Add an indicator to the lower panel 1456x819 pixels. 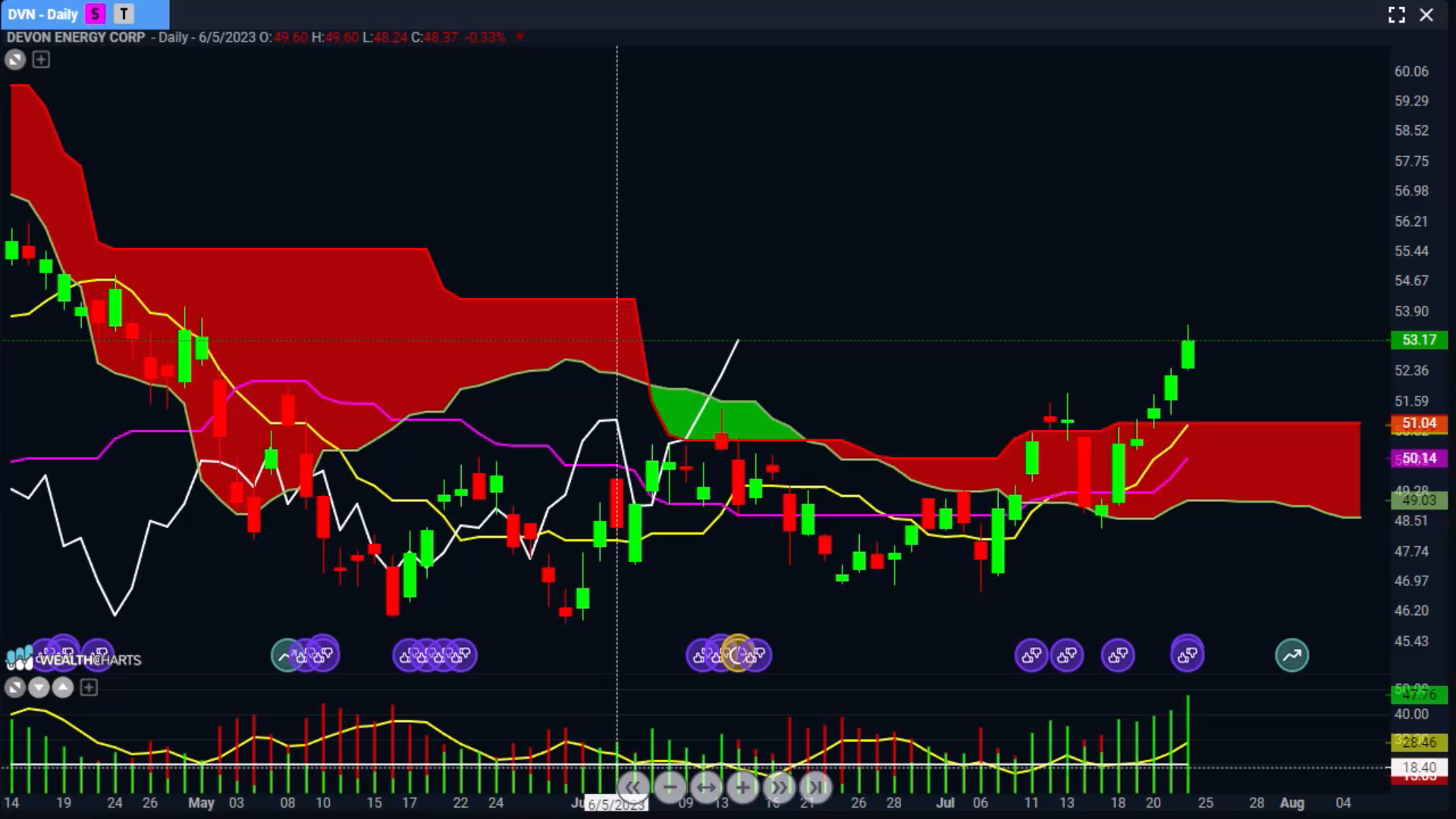click(89, 688)
